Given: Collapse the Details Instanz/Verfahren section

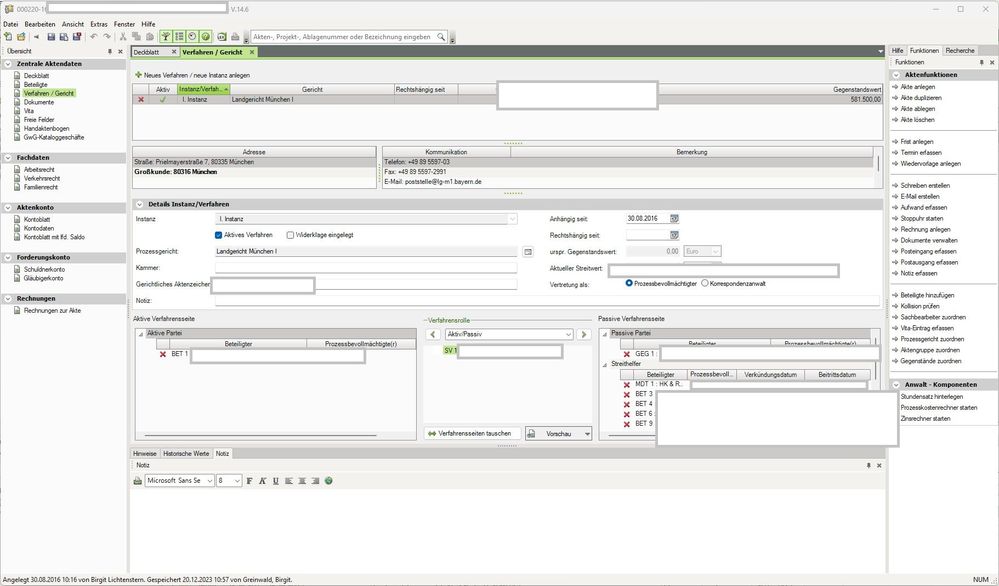Looking at the screenshot, I should [x=139, y=204].
